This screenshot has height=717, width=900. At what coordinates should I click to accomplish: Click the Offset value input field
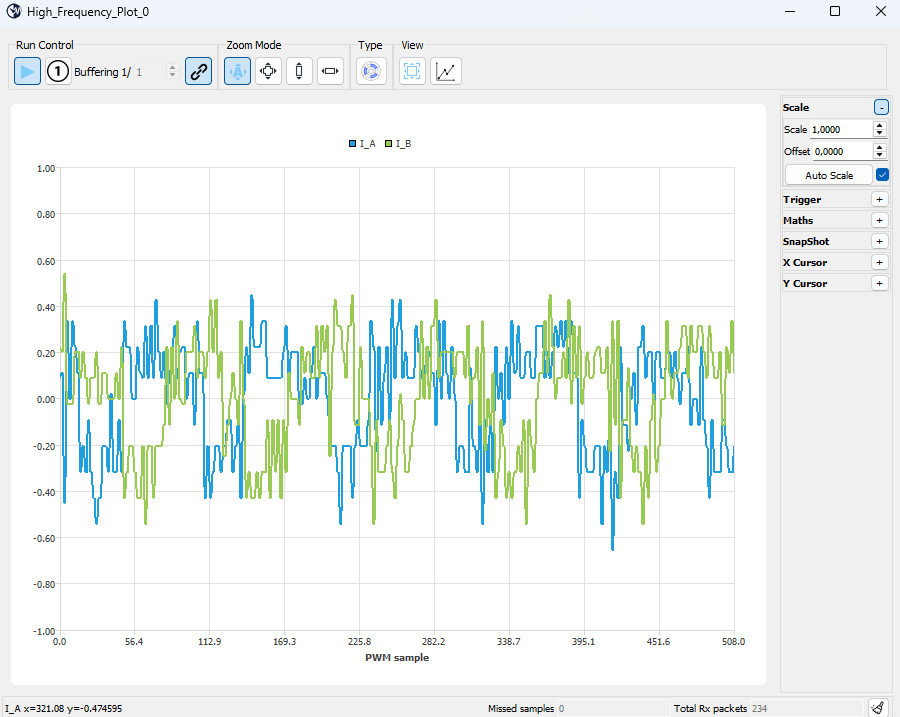(x=841, y=151)
